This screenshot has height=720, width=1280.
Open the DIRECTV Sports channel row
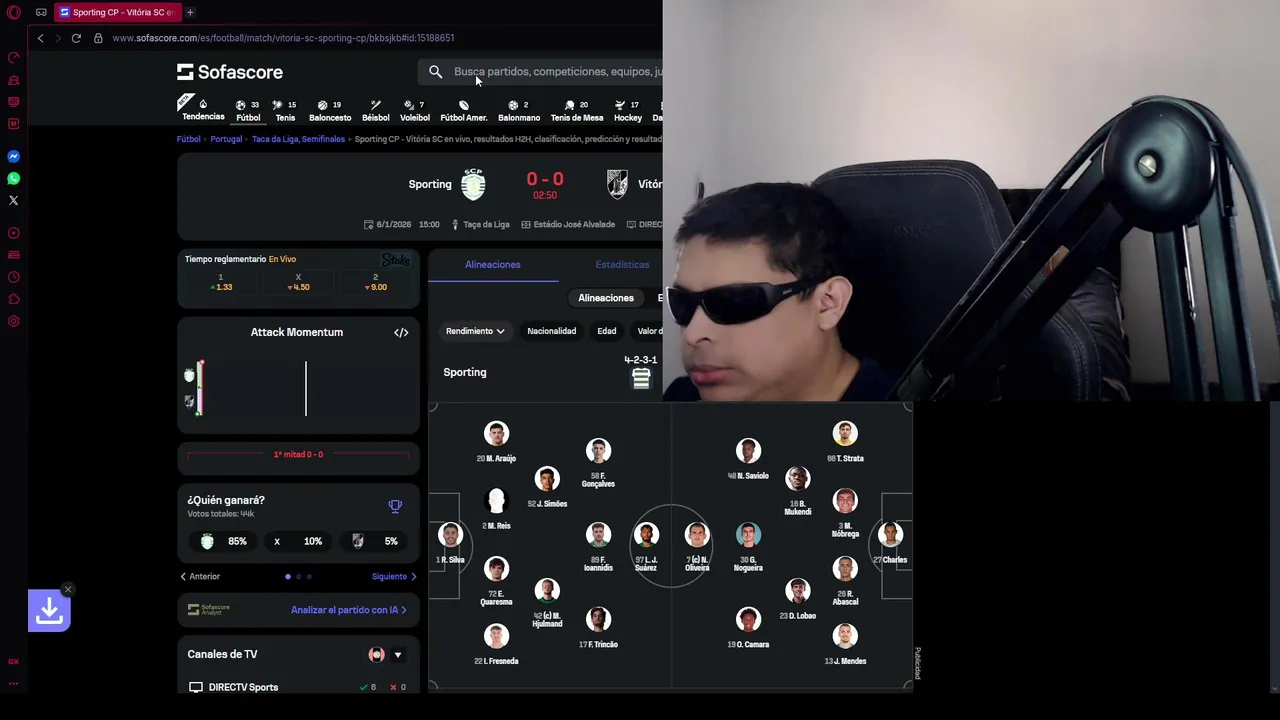(x=298, y=687)
